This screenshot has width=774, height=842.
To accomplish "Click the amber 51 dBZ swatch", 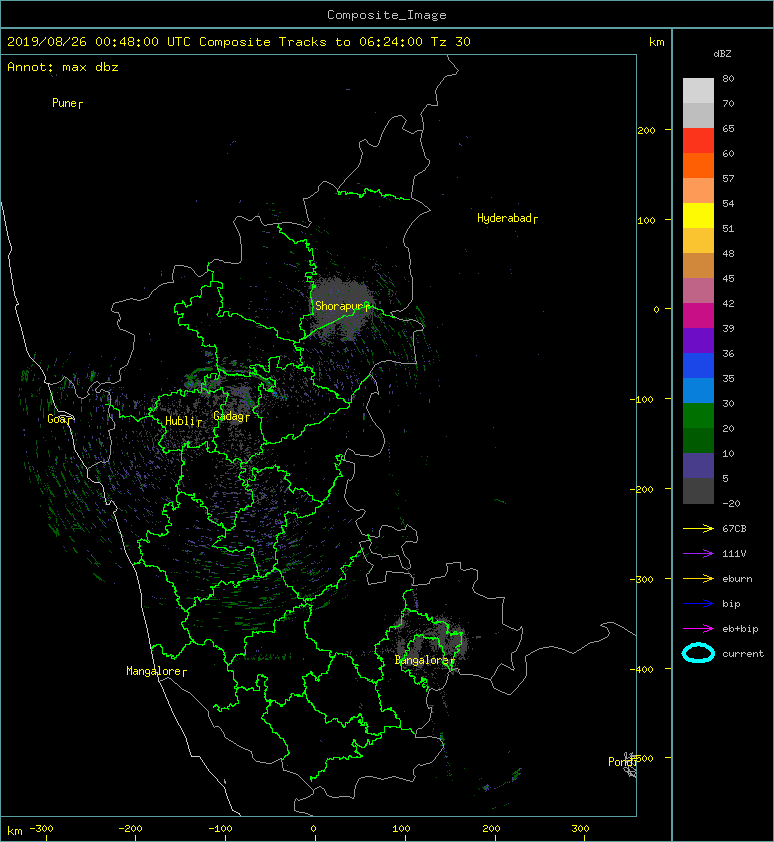I will coord(698,241).
